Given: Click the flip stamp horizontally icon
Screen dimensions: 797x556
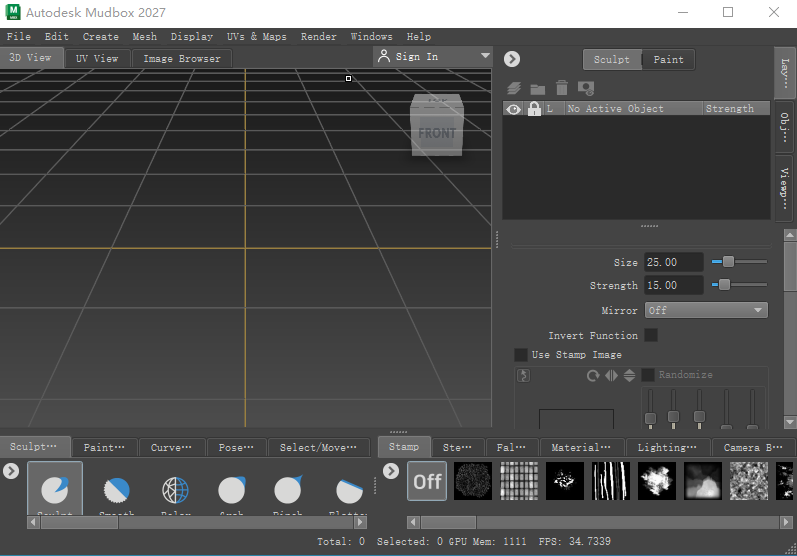Looking at the screenshot, I should pos(611,376).
